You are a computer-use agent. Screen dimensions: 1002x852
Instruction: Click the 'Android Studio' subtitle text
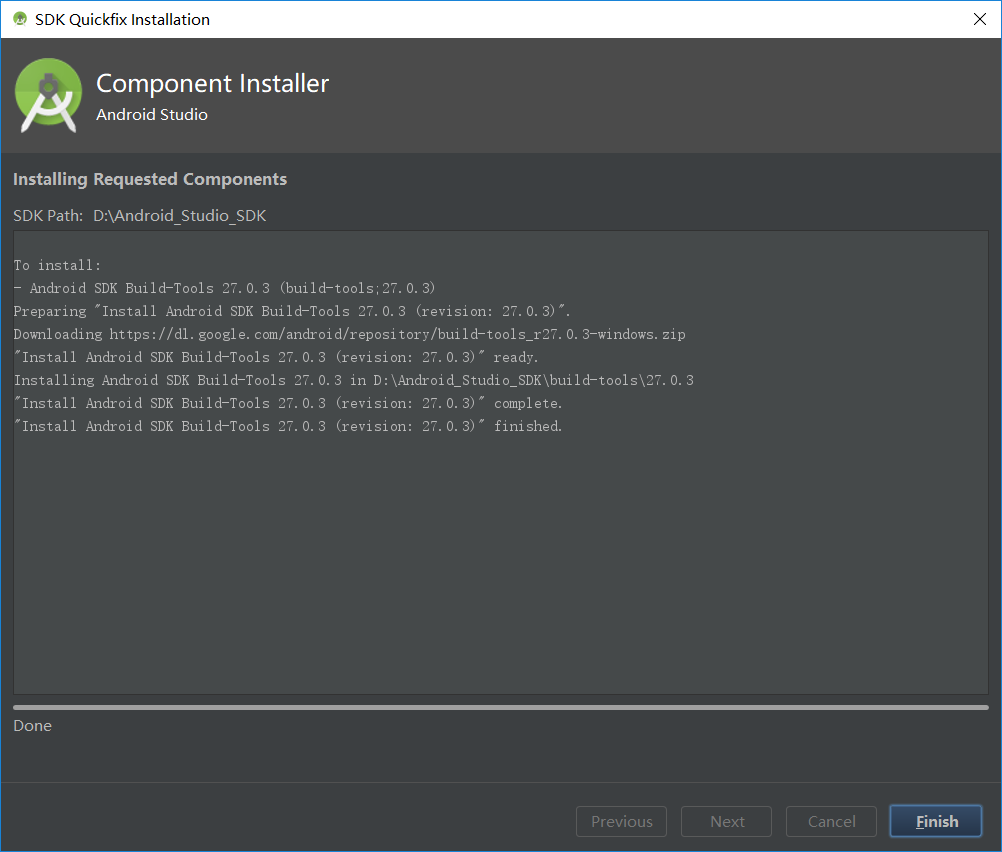[x=151, y=115]
